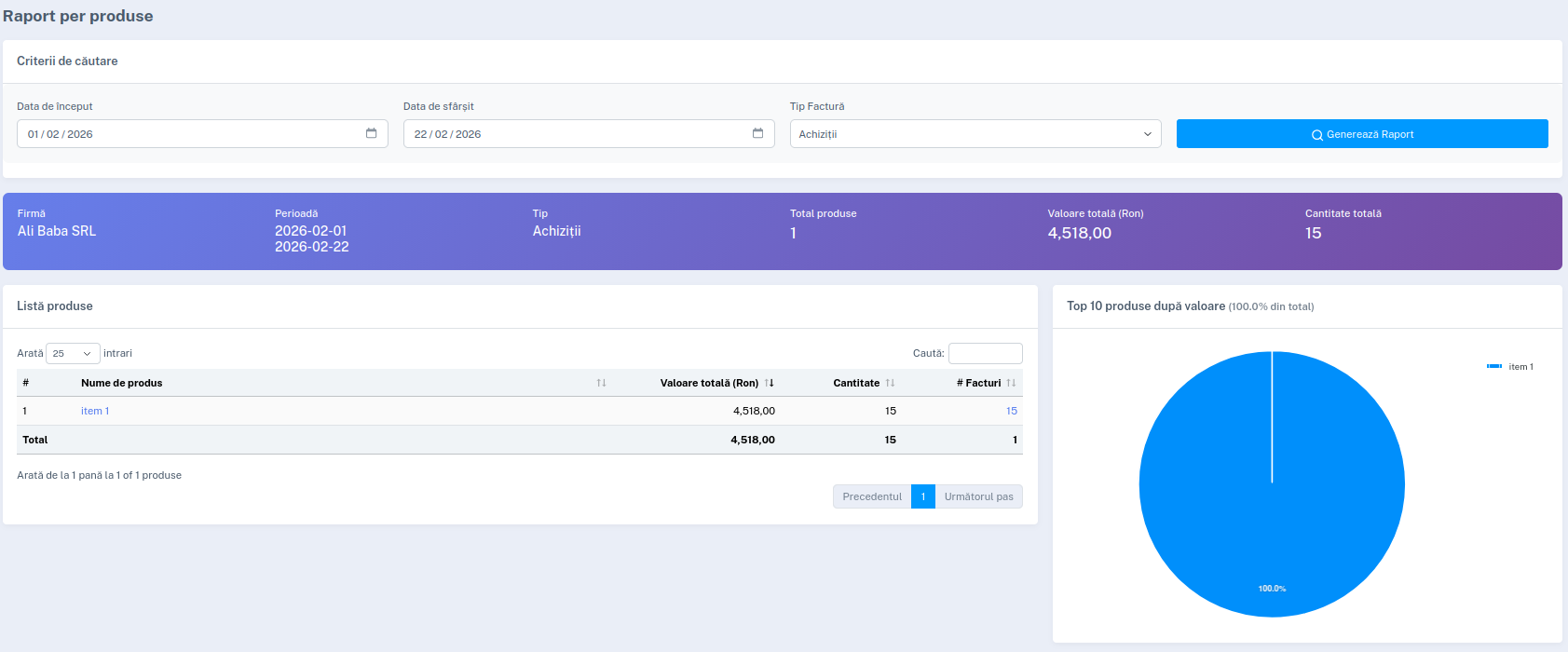Click the Generează Raport button
Viewport: 1568px width, 652px height.
tap(1361, 134)
